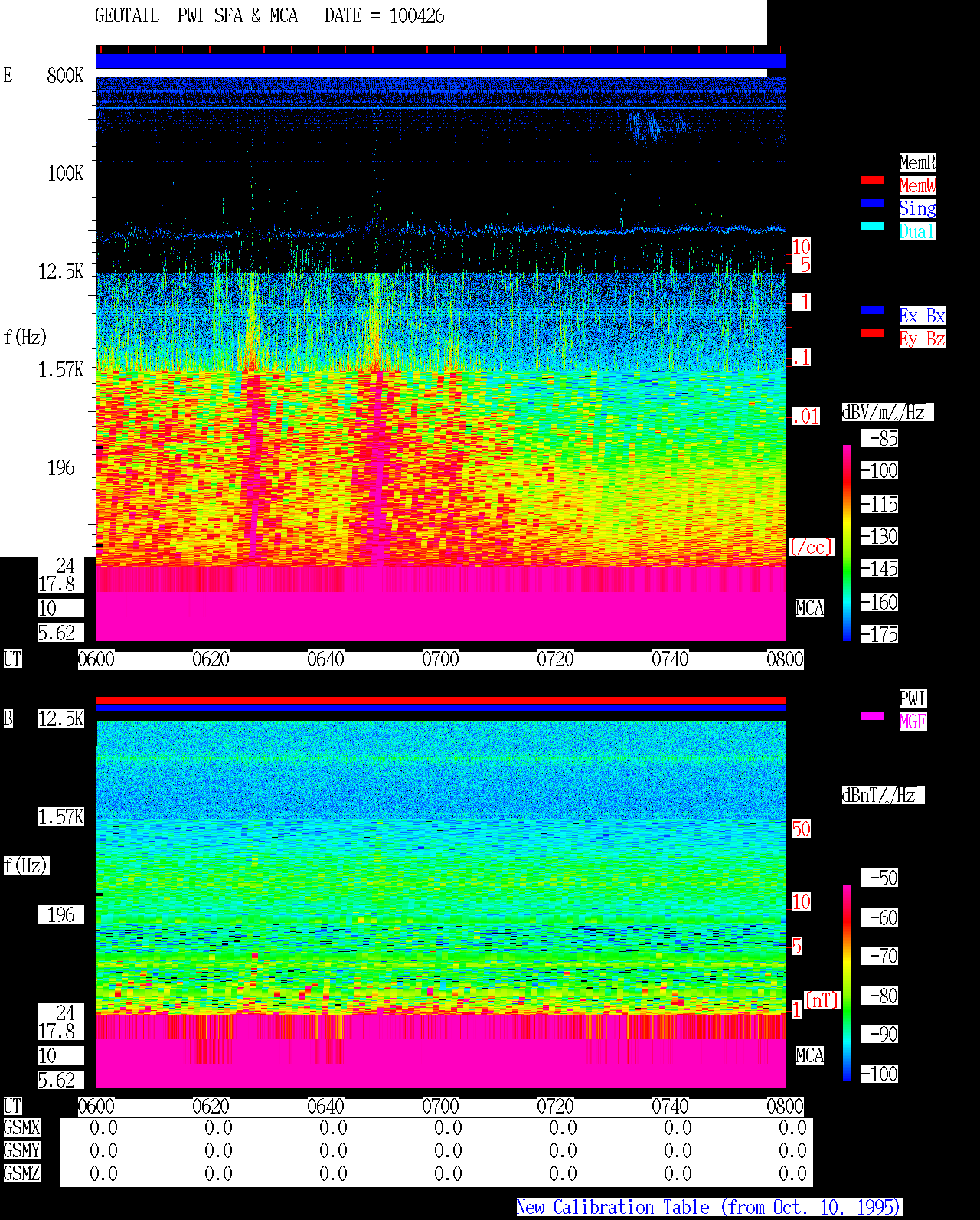The width and height of the screenshot is (980, 1220).
Task: Open the New Calibration Table link
Action: pos(709,1208)
